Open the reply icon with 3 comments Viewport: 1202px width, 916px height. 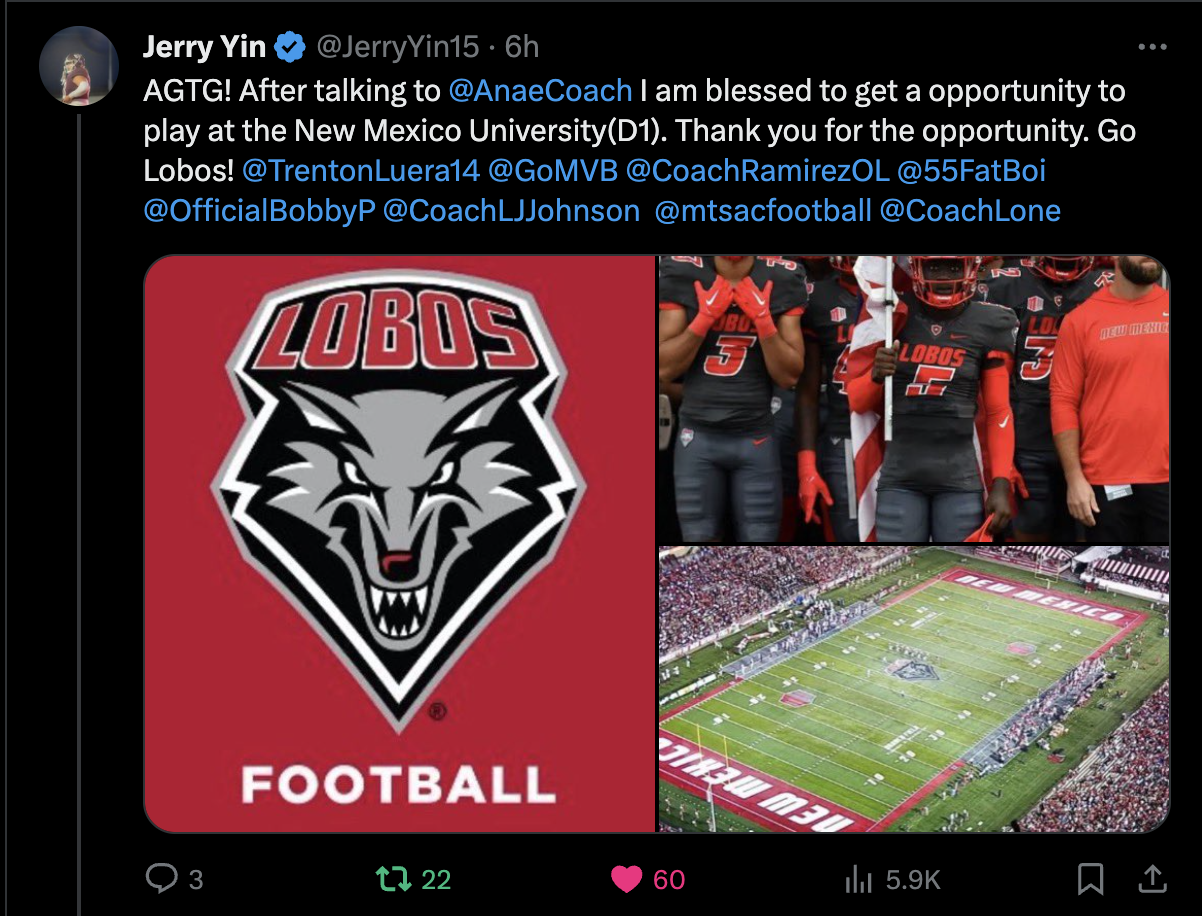point(161,878)
